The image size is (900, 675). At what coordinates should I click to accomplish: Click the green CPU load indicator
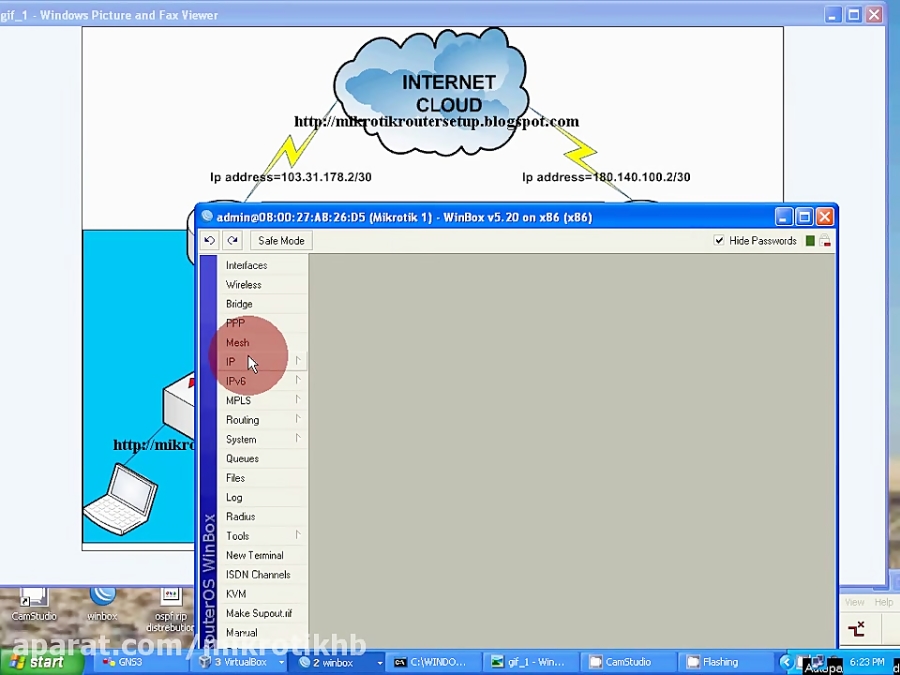810,241
